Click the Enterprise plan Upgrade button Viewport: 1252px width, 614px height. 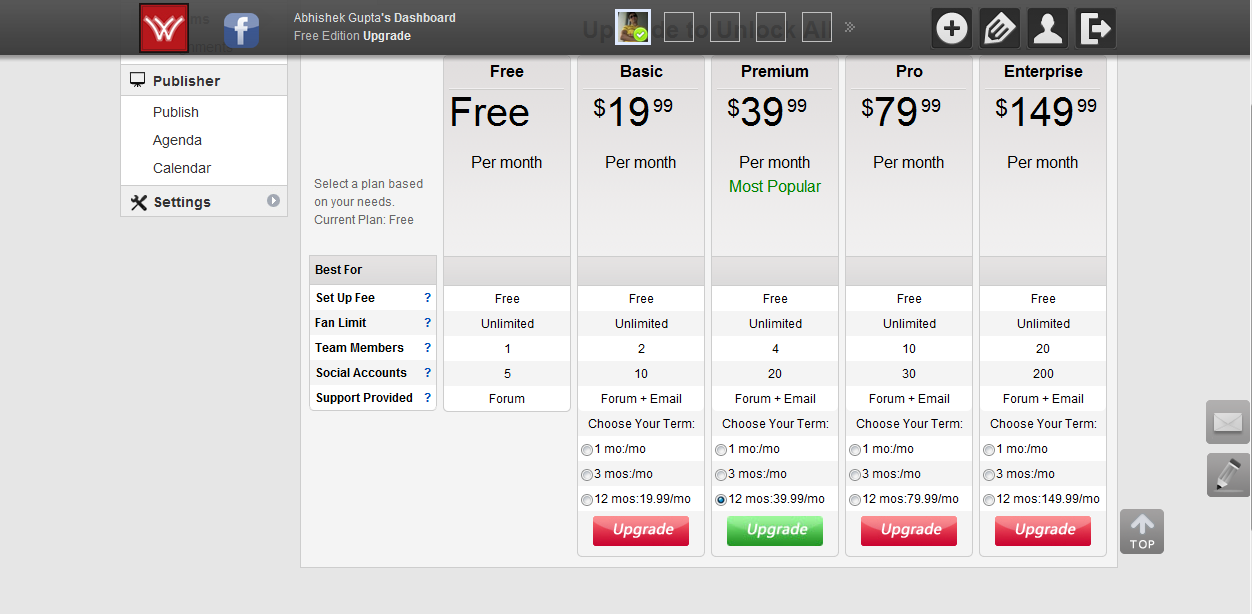point(1043,530)
